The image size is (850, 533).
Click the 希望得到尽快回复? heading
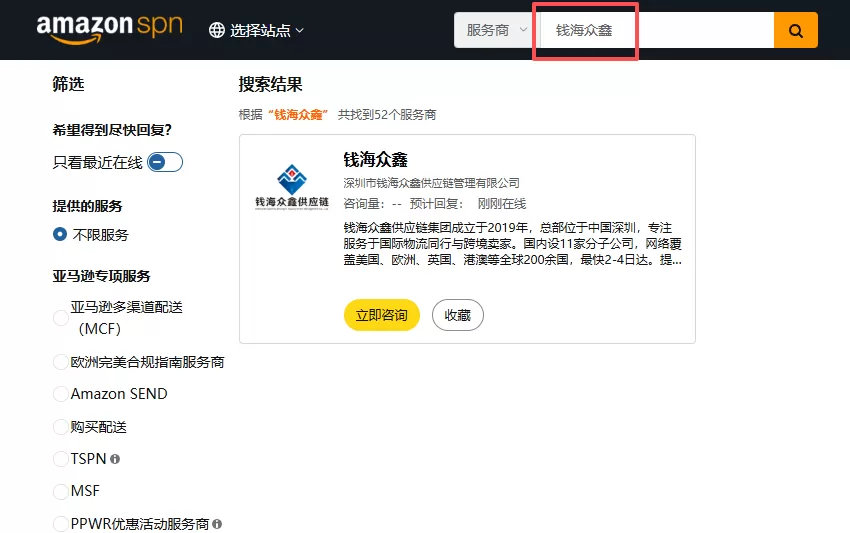tap(112, 130)
